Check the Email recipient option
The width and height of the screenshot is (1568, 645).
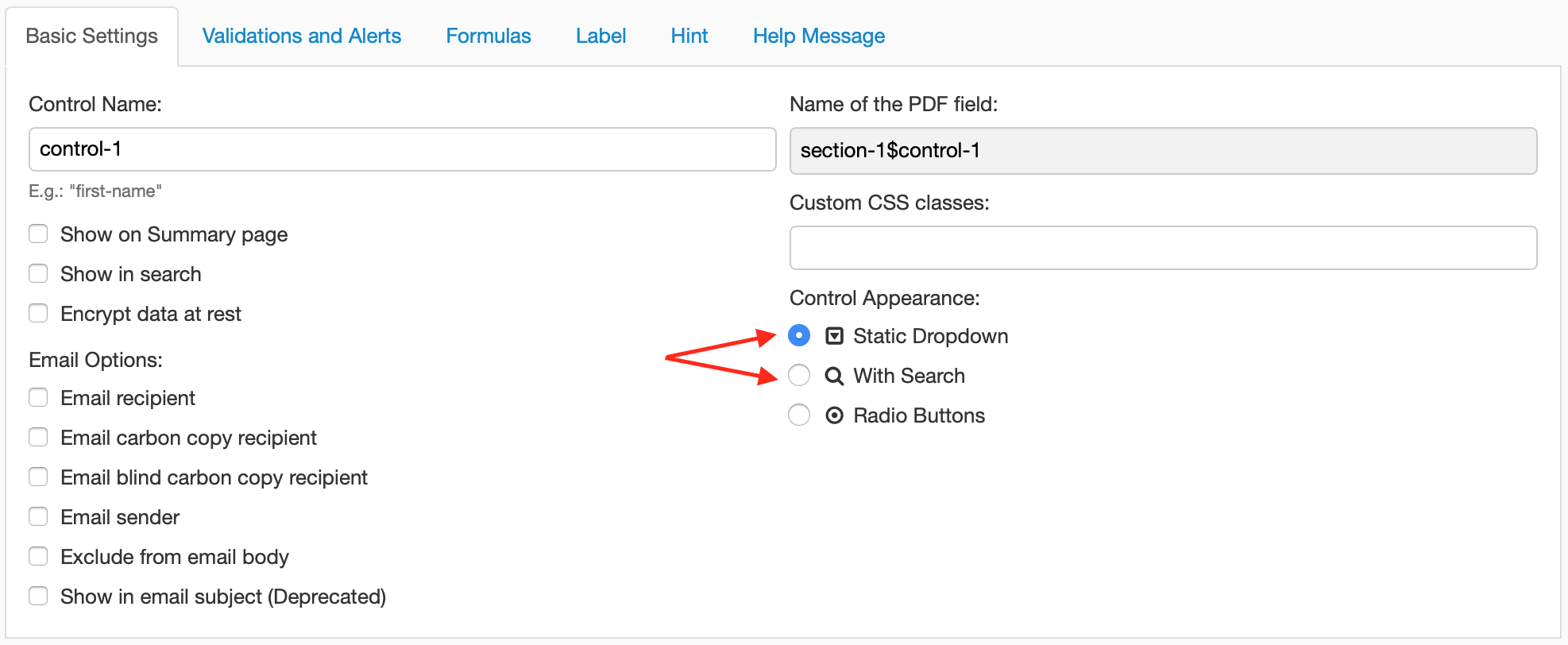[38, 397]
